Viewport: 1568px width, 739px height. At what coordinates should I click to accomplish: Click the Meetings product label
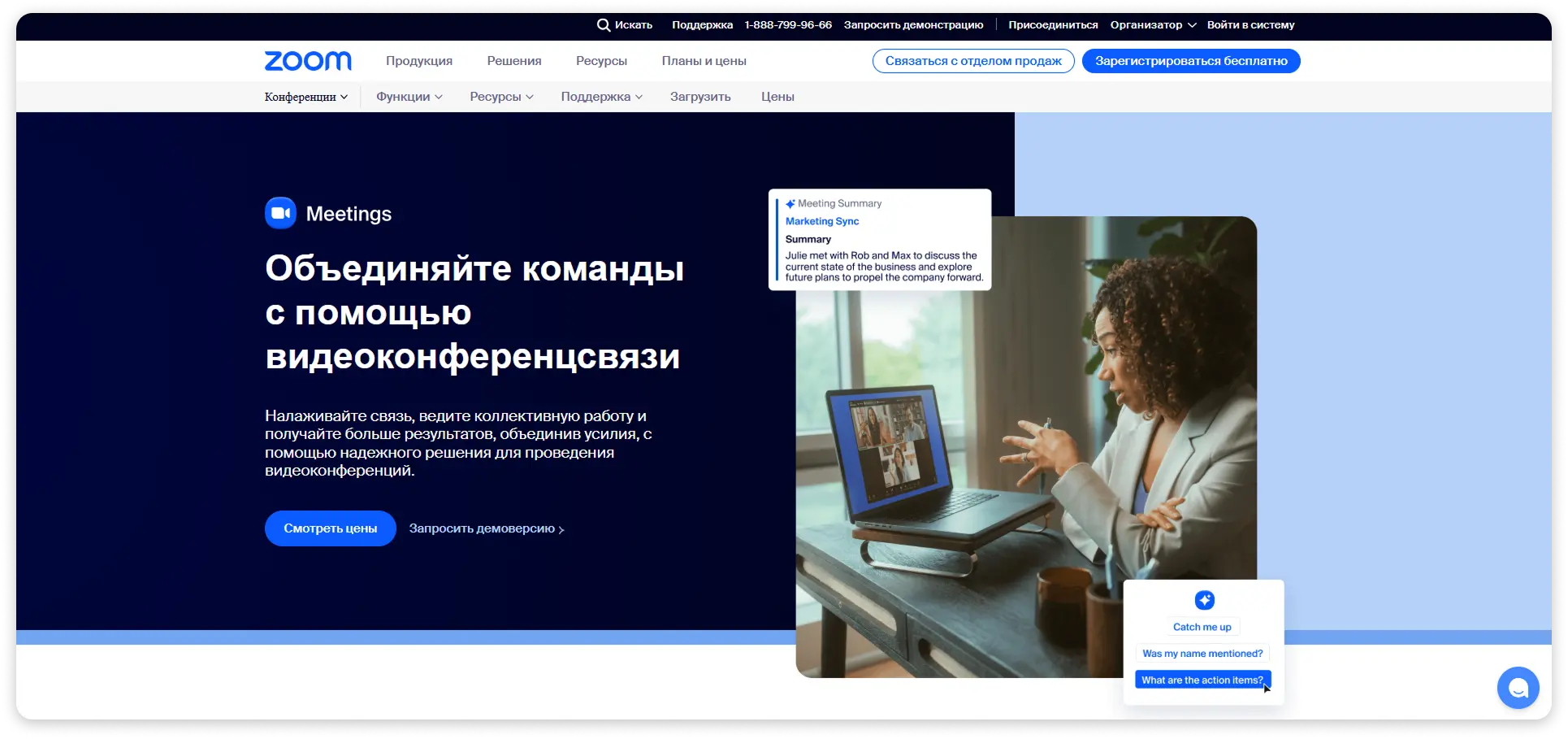[x=349, y=214]
